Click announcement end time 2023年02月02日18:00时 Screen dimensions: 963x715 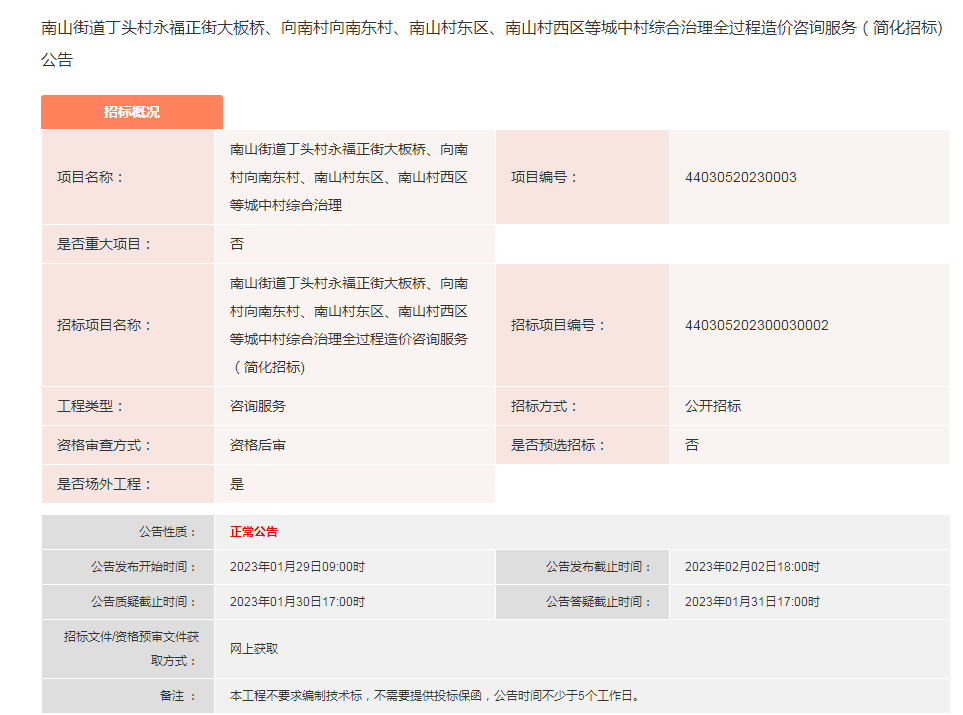point(752,567)
